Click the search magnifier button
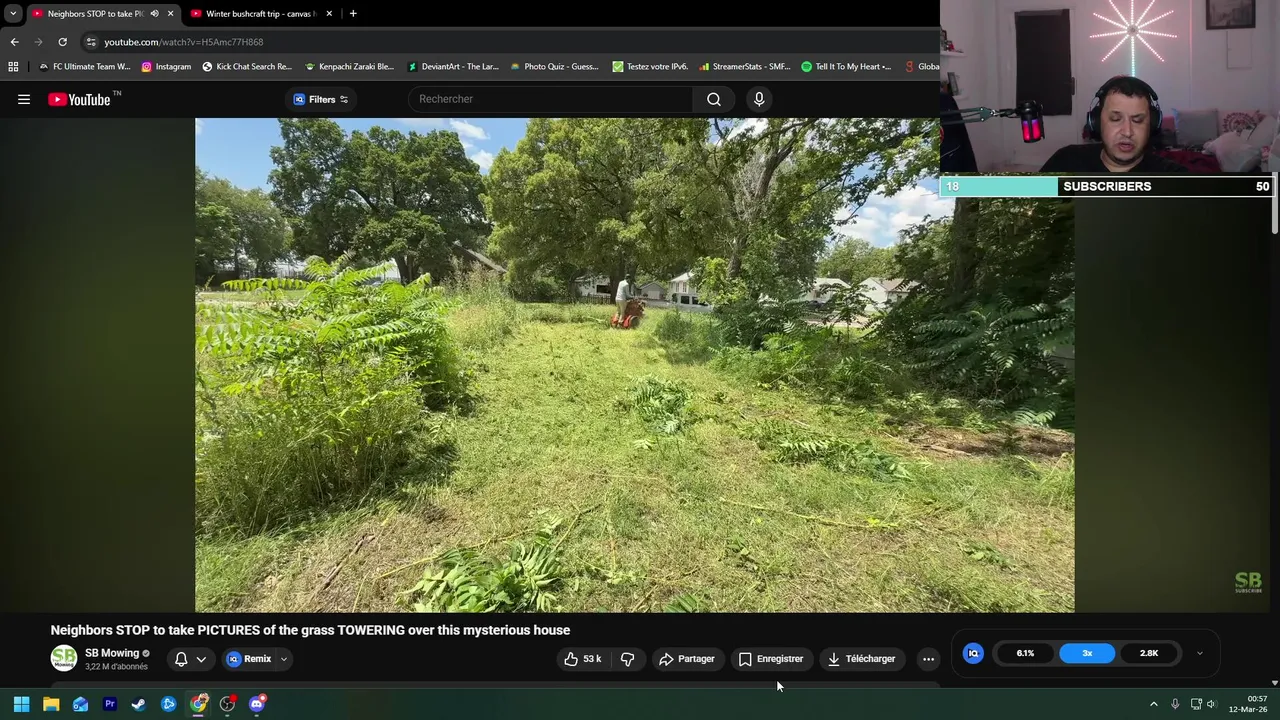The width and height of the screenshot is (1280, 720). tap(714, 99)
